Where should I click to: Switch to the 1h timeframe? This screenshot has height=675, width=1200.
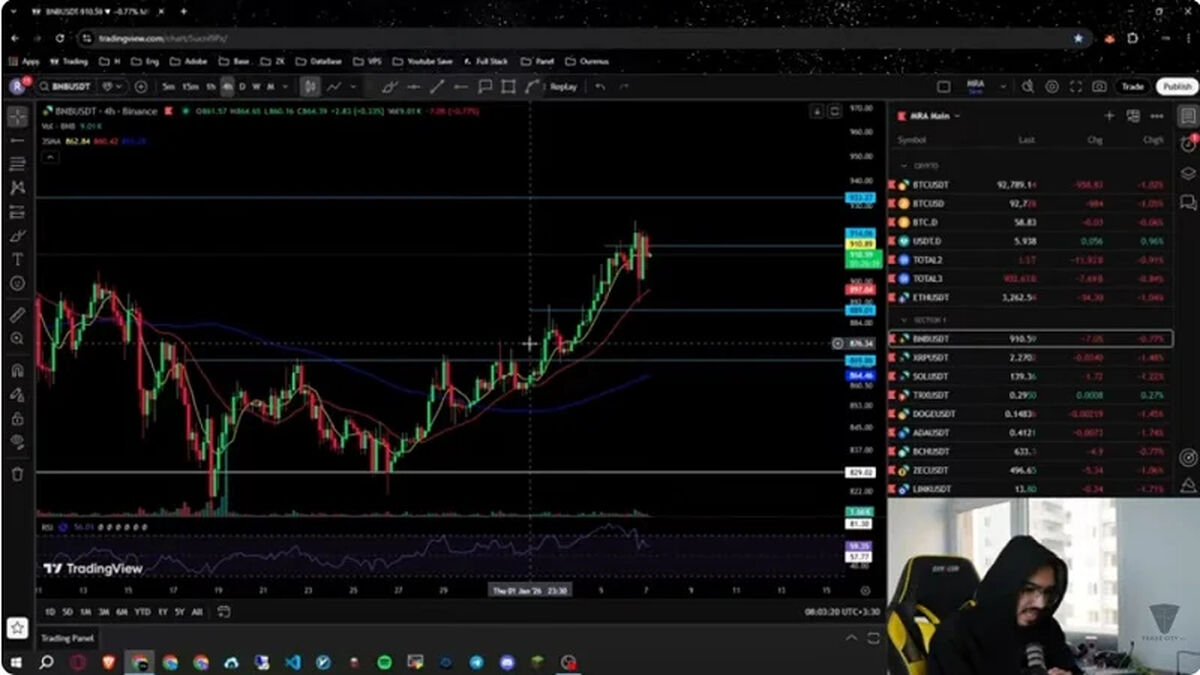pos(211,87)
